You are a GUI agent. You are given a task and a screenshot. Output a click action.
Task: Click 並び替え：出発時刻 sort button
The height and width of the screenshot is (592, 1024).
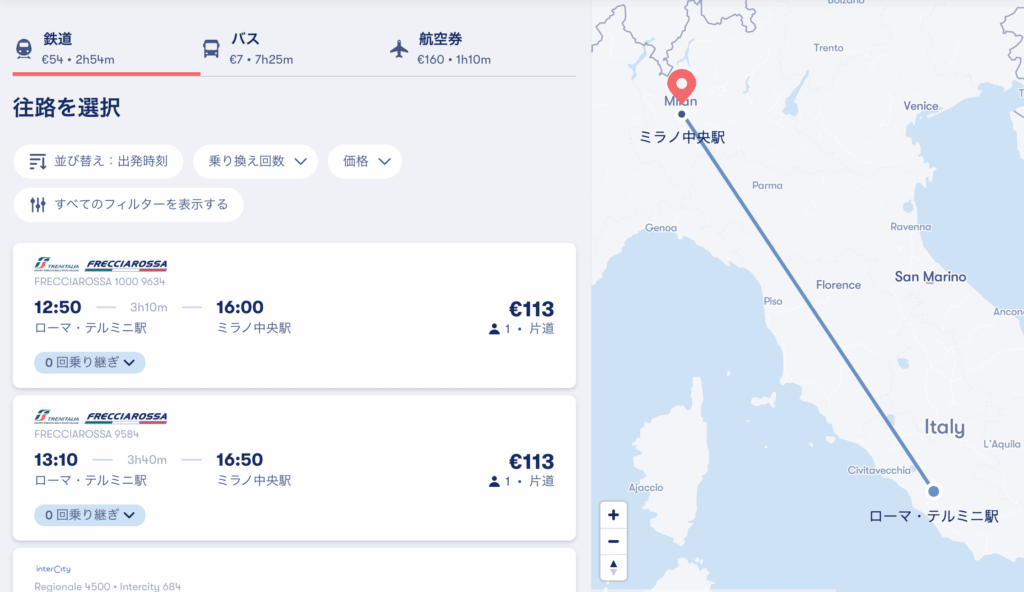coord(98,161)
